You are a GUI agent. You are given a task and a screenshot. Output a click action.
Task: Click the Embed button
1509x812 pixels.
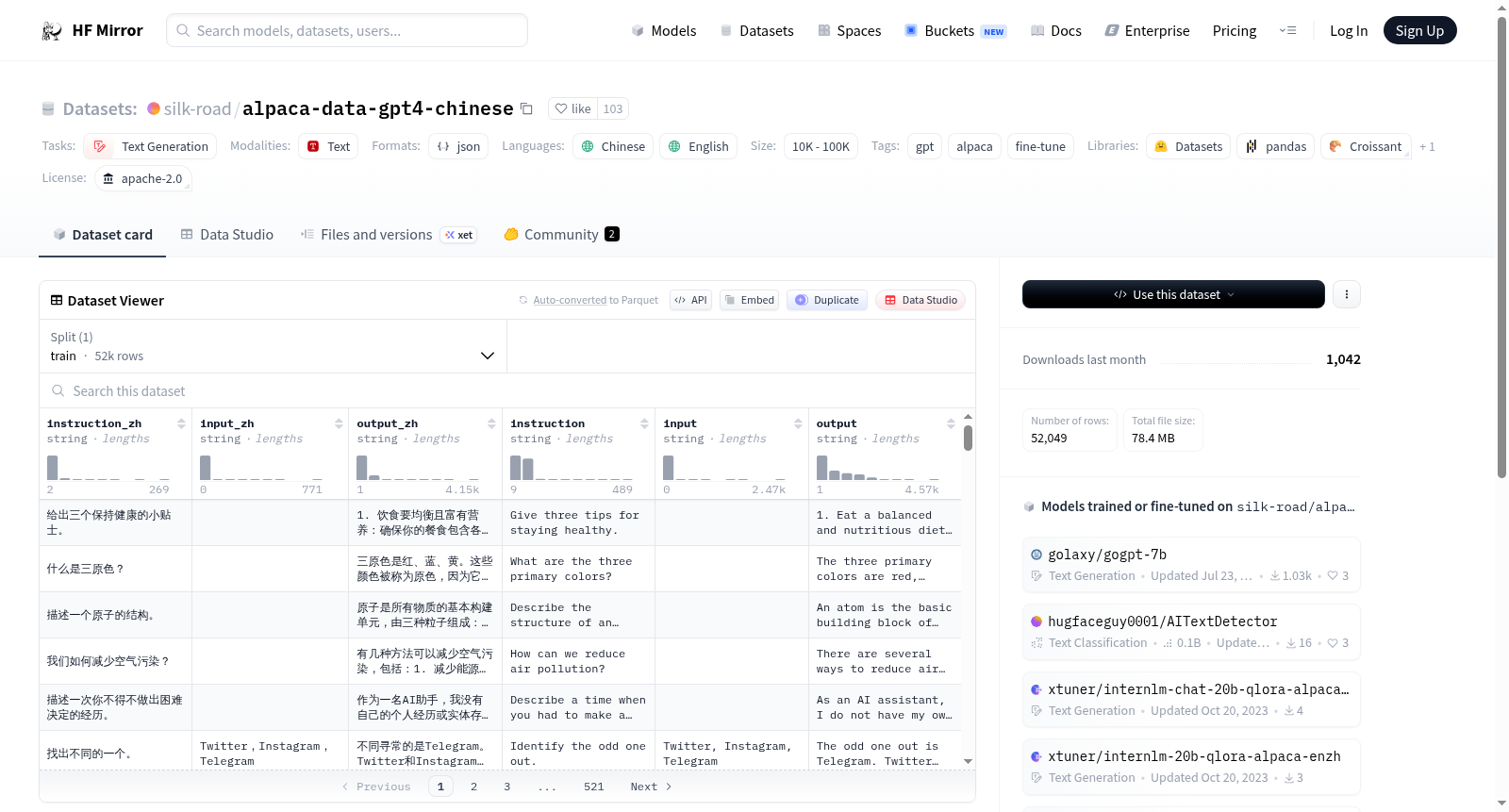coord(749,300)
